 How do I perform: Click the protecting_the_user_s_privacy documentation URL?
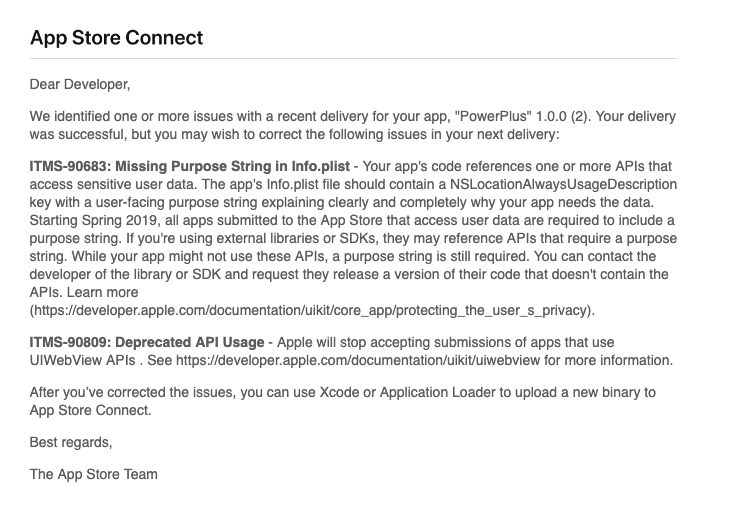tap(312, 310)
